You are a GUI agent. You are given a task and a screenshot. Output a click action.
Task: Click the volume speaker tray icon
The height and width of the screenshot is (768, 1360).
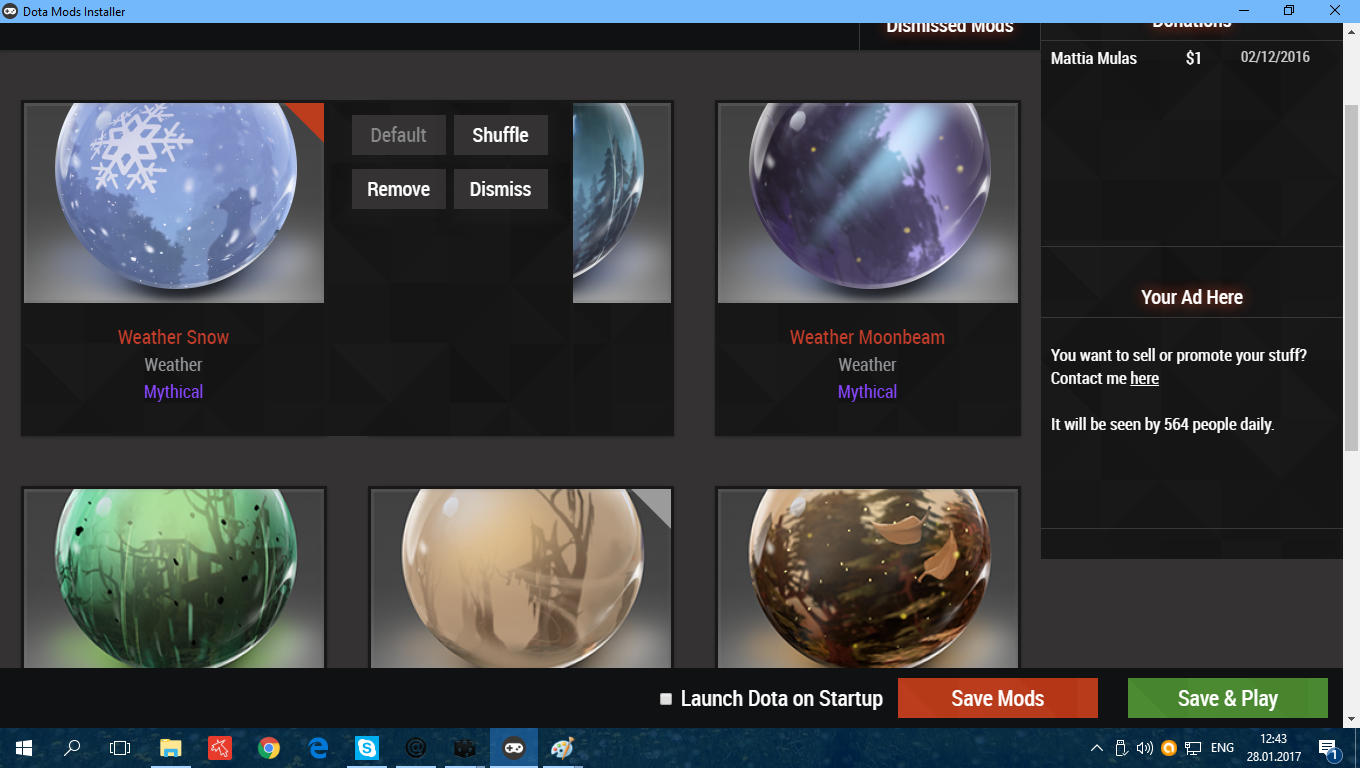[1144, 748]
